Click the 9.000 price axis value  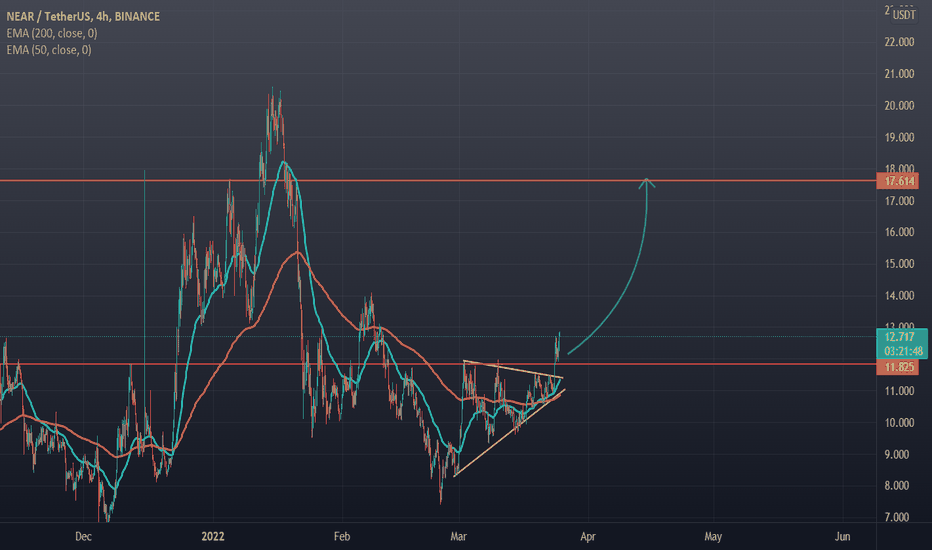pos(899,454)
